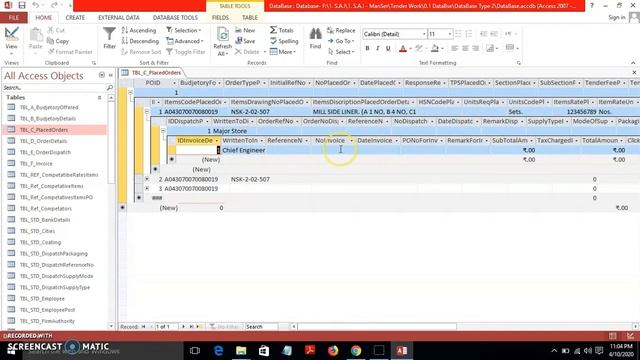This screenshot has width=640, height=360.
Task: Open the Advanced filter dropdown
Action: [x=184, y=41]
